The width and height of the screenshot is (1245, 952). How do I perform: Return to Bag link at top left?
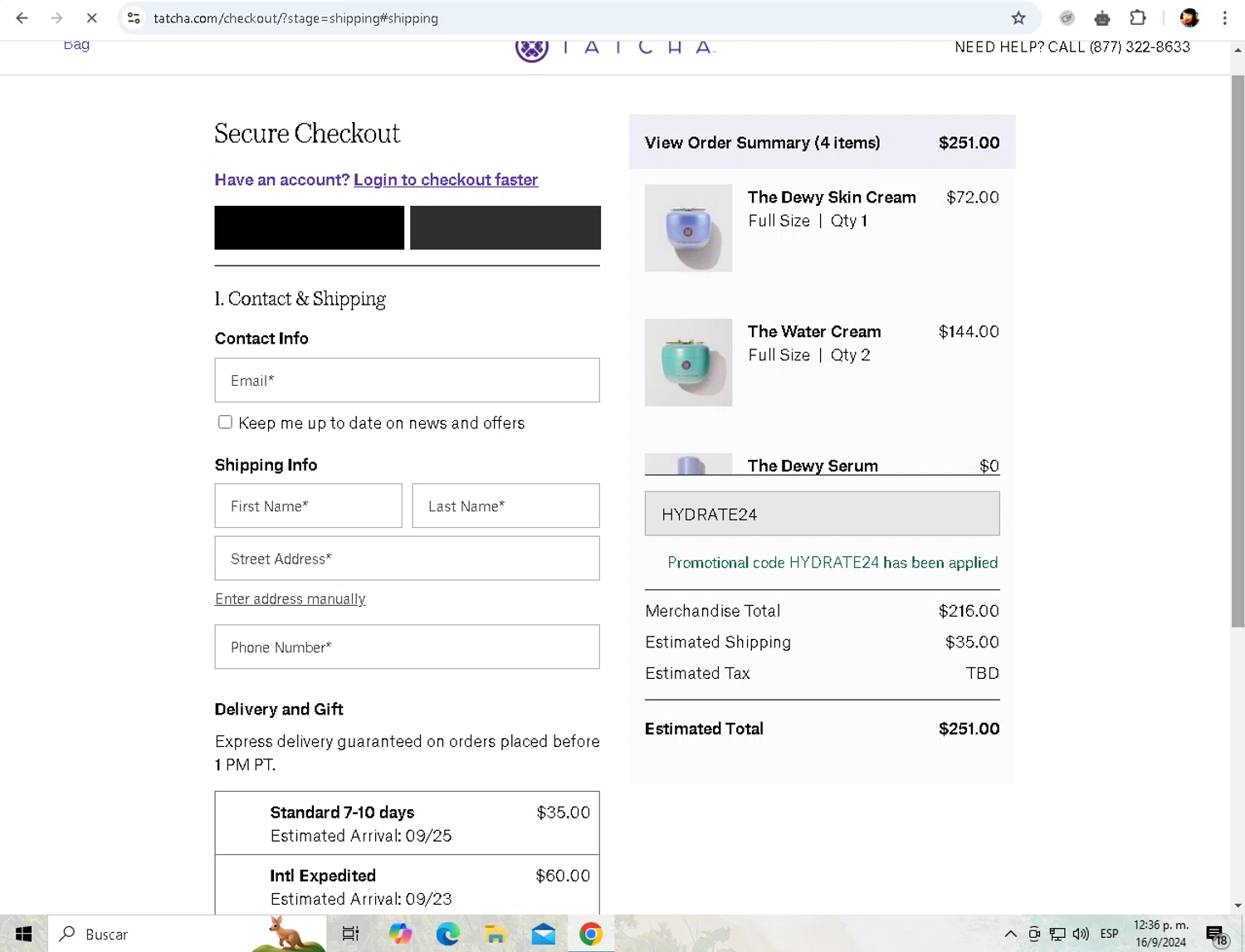point(76,45)
